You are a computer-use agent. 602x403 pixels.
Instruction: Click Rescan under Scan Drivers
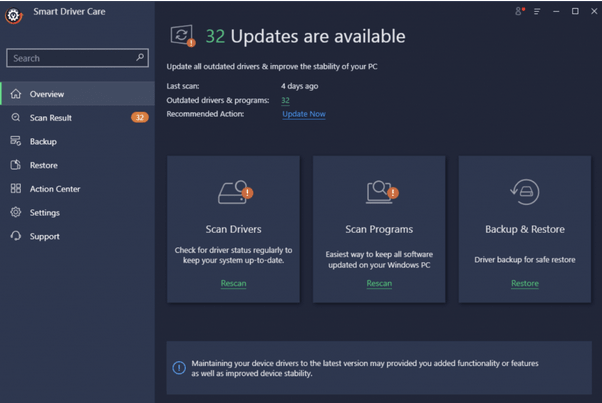233,283
